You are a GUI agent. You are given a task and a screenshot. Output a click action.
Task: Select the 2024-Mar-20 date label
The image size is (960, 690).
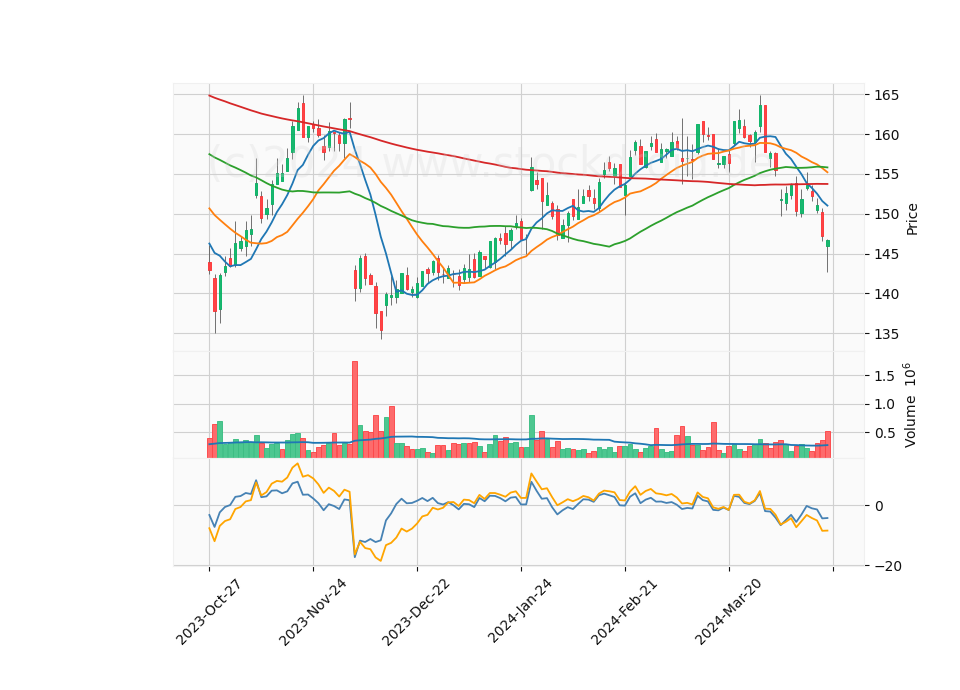click(728, 611)
